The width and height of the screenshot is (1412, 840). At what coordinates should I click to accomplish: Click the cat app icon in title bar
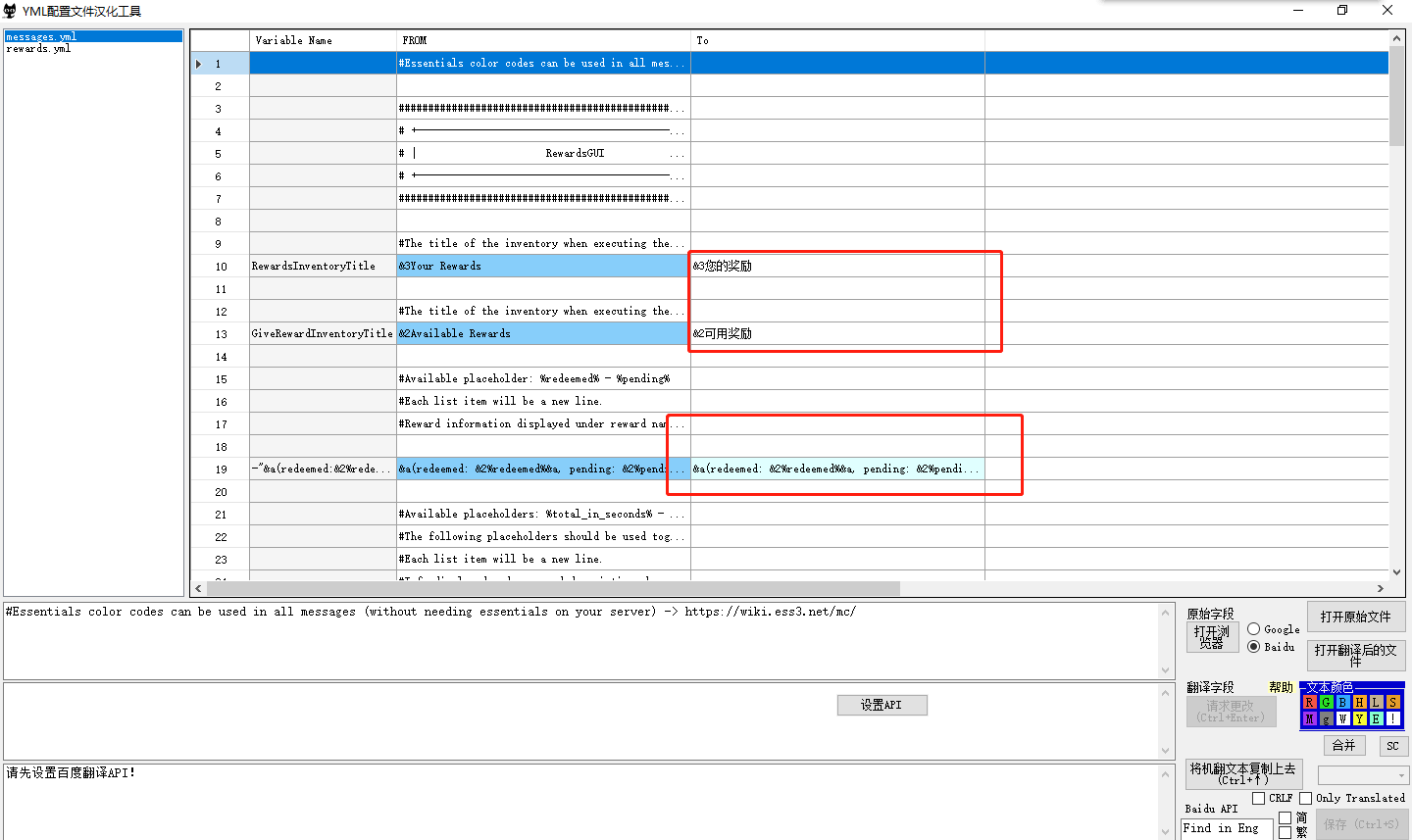pos(11,11)
